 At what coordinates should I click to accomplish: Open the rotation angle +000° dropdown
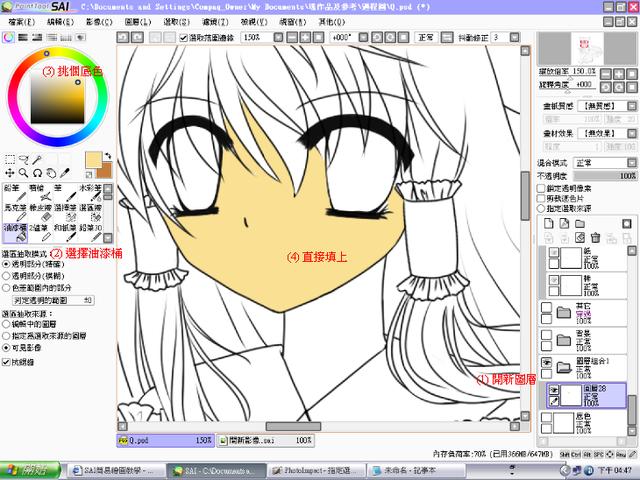[x=363, y=38]
